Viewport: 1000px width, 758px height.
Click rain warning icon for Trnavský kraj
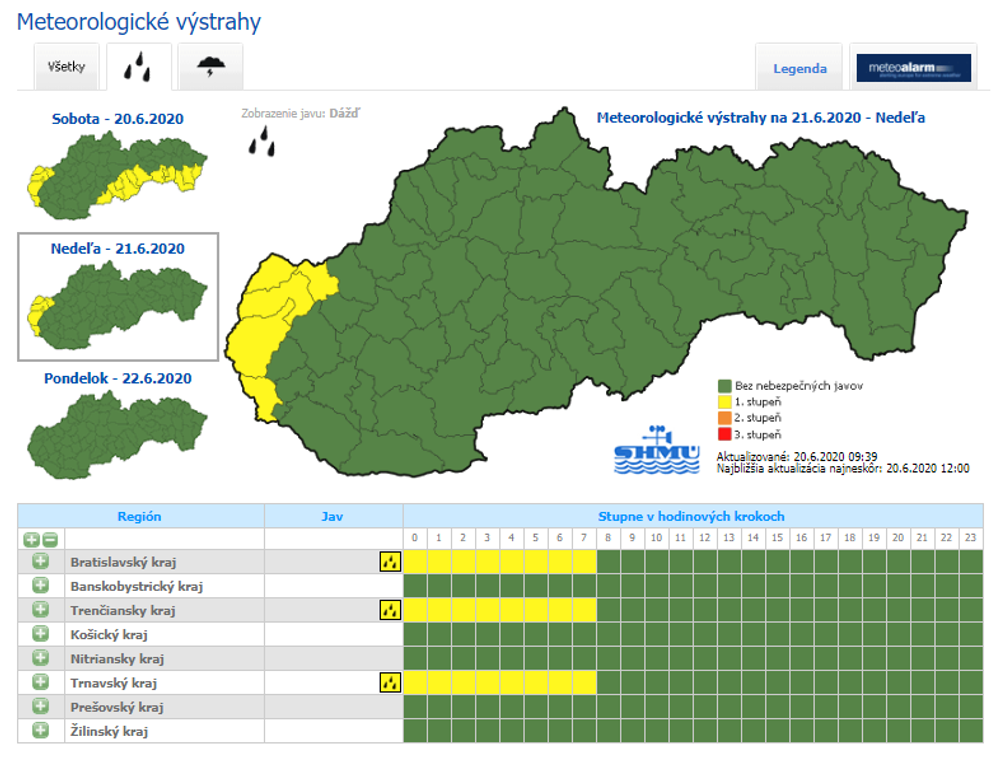click(x=390, y=683)
